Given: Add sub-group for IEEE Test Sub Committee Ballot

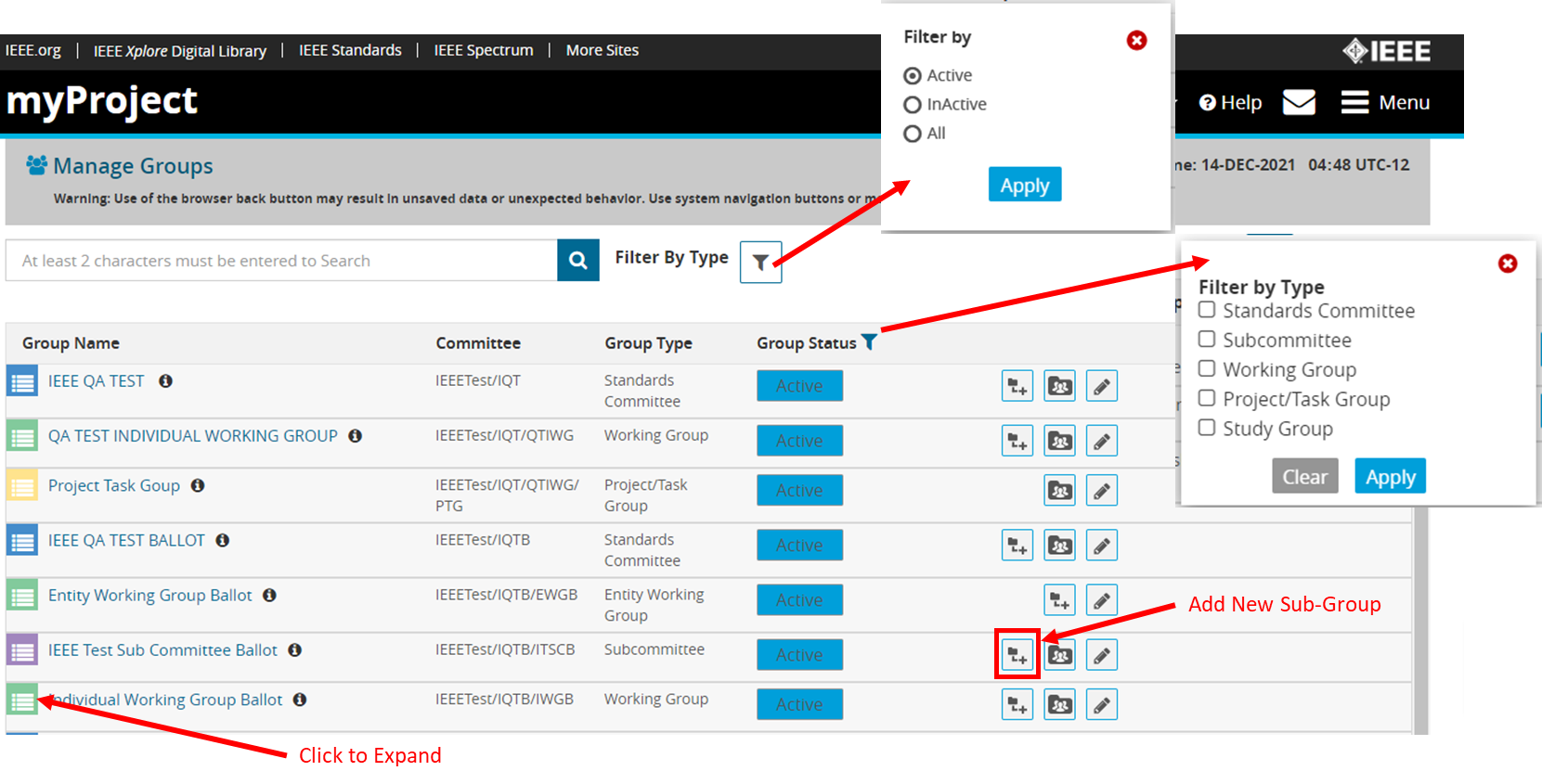Looking at the screenshot, I should click(x=1017, y=655).
